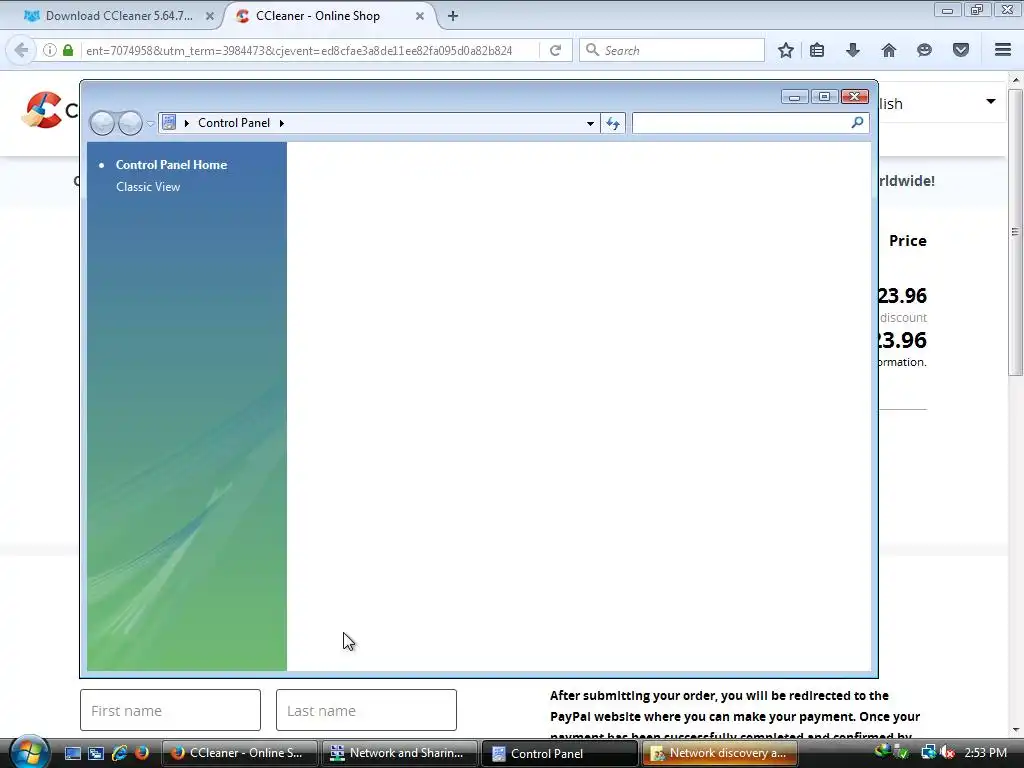Open Firefox downloads arrow
This screenshot has width=1024, height=768.
853,50
